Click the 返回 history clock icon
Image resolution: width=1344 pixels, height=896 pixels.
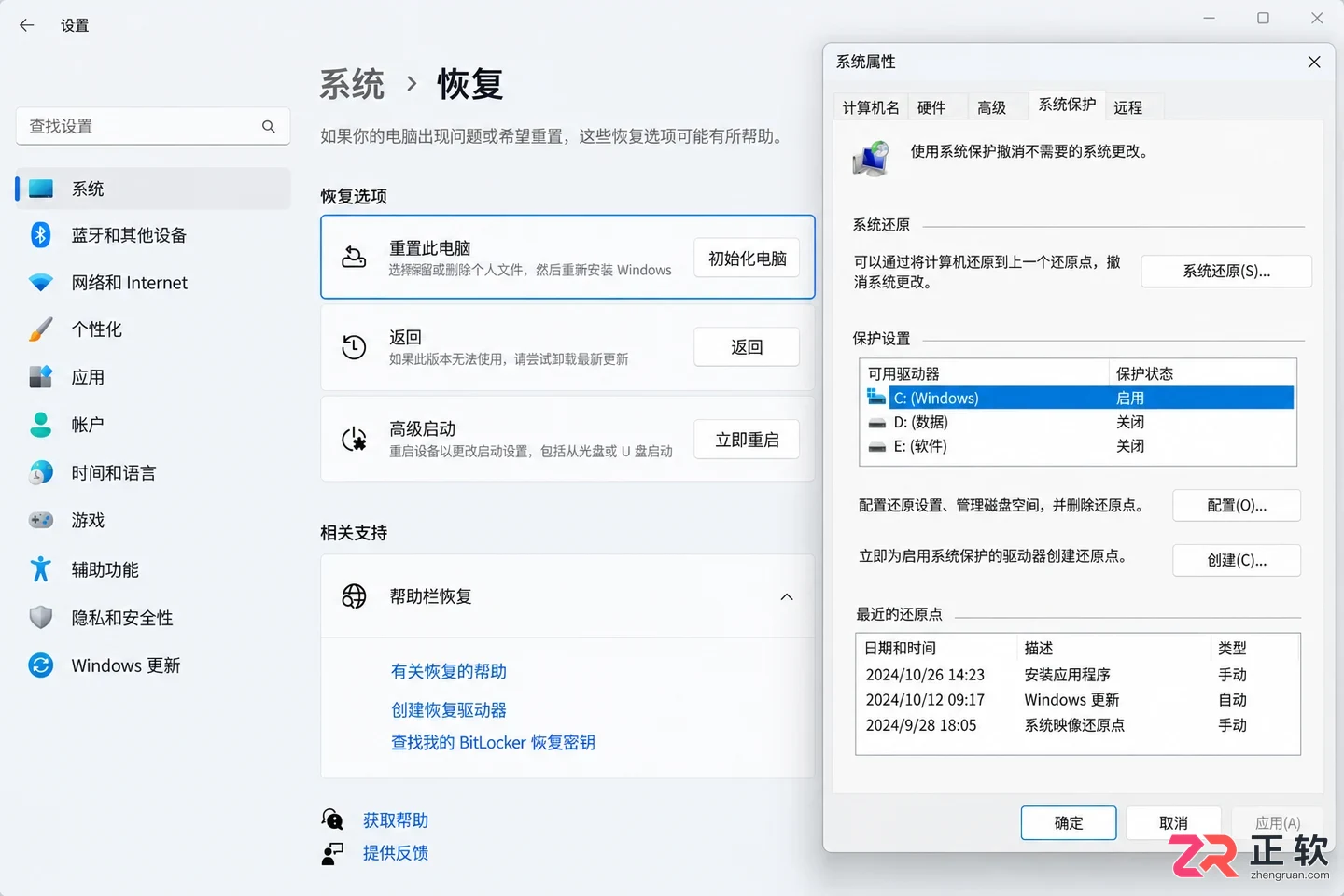[x=354, y=347]
